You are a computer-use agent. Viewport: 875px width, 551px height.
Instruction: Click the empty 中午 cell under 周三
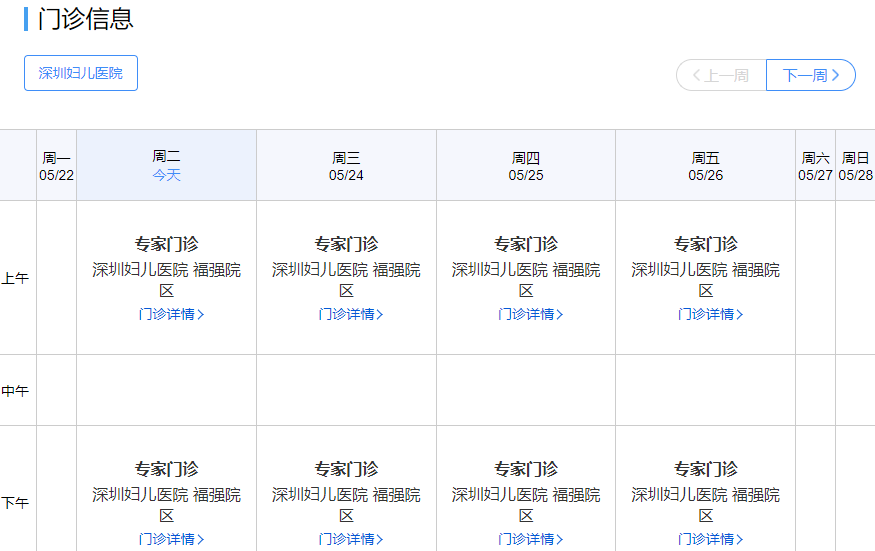[x=346, y=390]
